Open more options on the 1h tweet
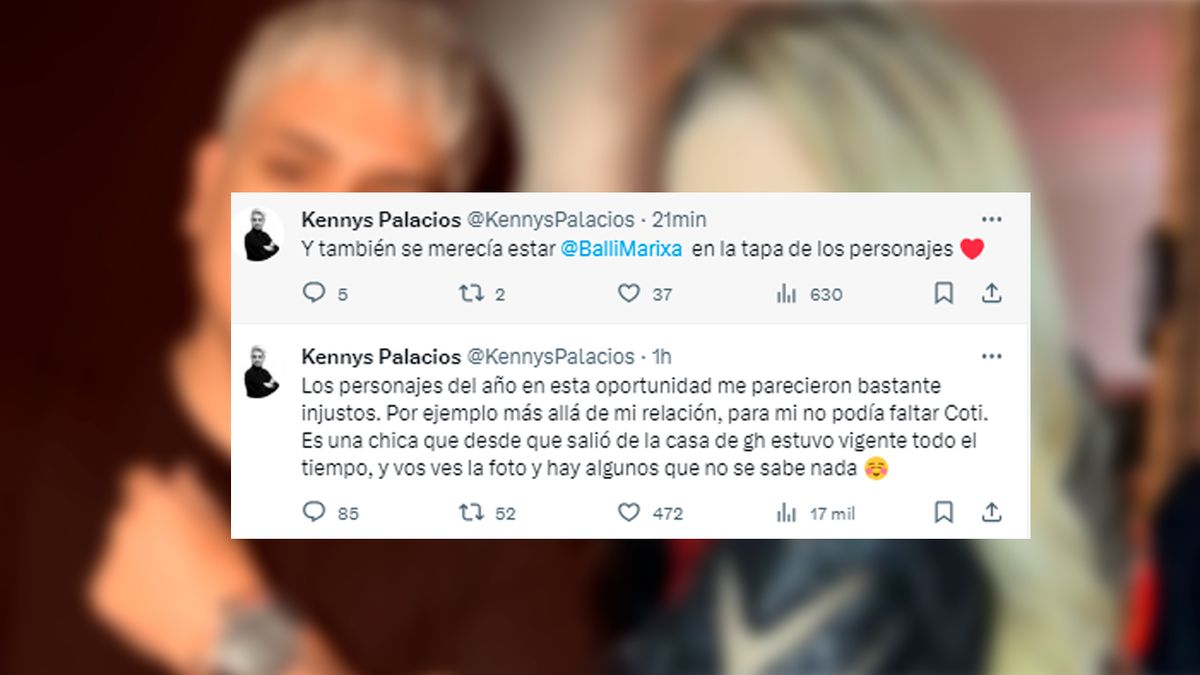Viewport: 1200px width, 675px height. 991,356
